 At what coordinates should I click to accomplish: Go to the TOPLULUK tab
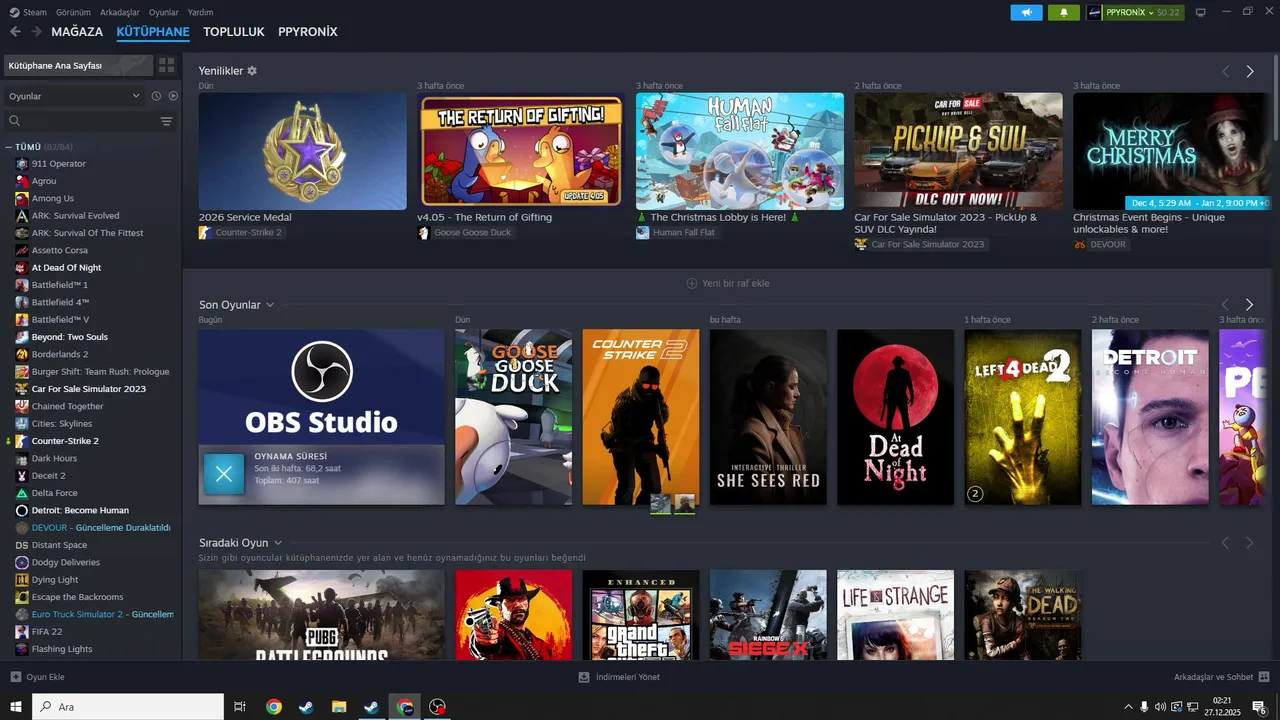(x=234, y=32)
